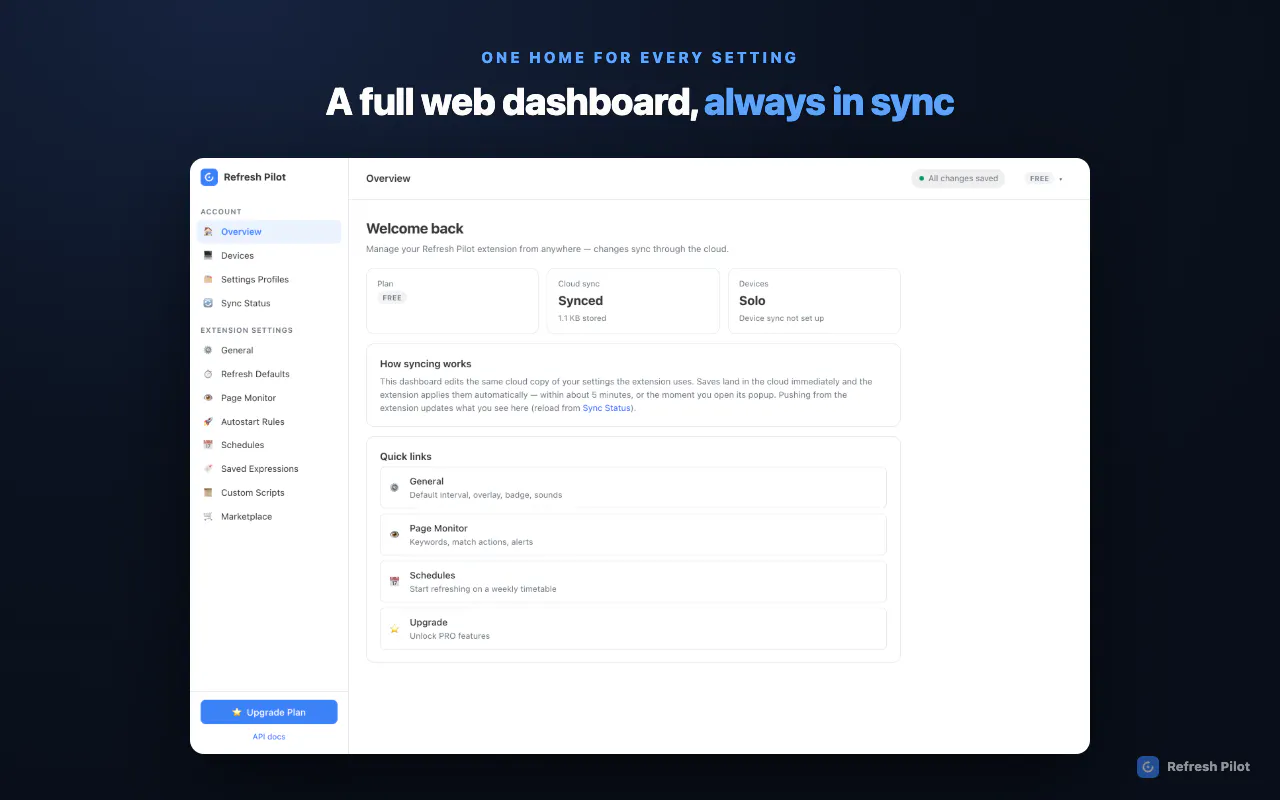Go to Saved Expressions
This screenshot has height=800, width=1280.
[x=269, y=469]
